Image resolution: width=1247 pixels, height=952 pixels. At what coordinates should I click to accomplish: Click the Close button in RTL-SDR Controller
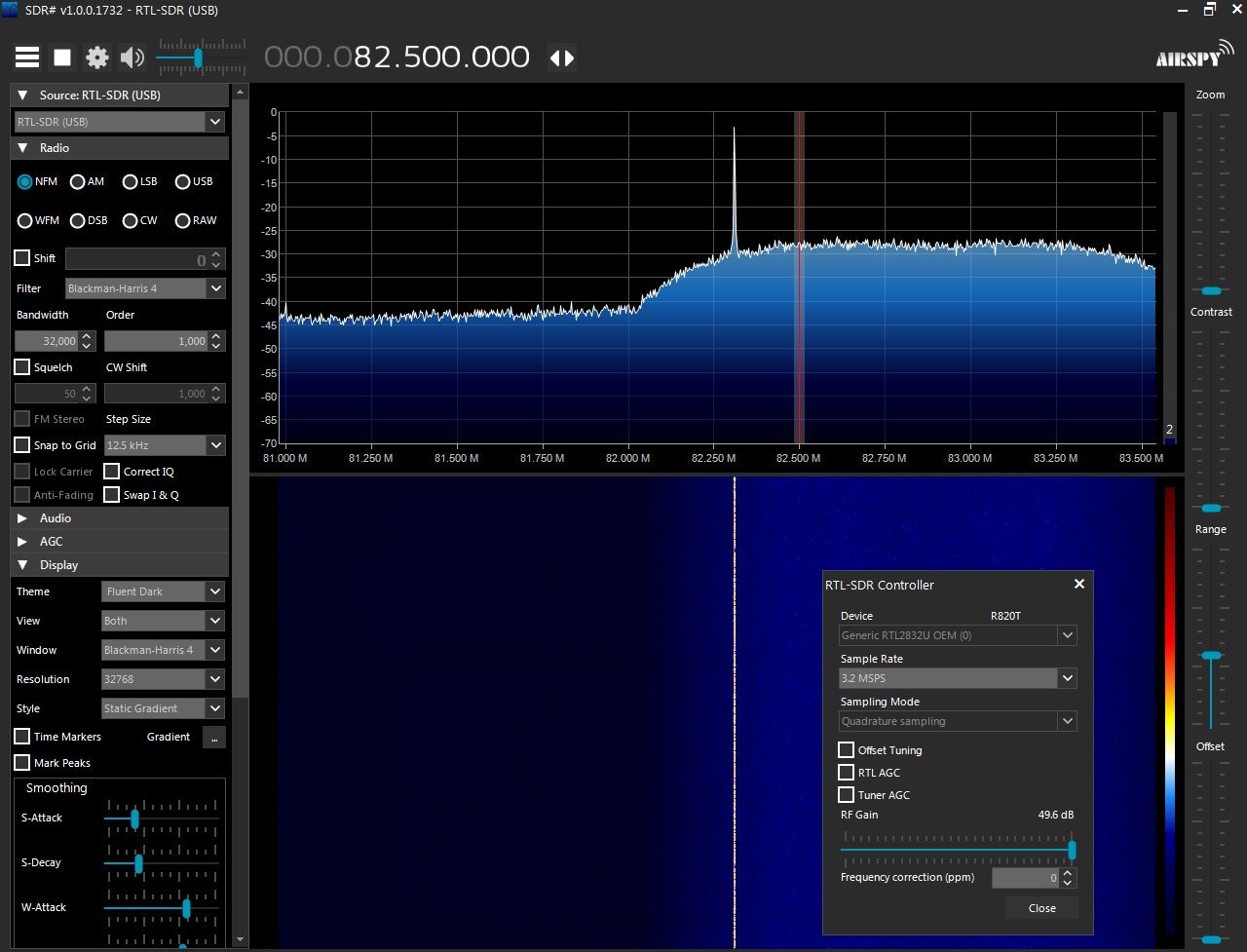point(1041,908)
